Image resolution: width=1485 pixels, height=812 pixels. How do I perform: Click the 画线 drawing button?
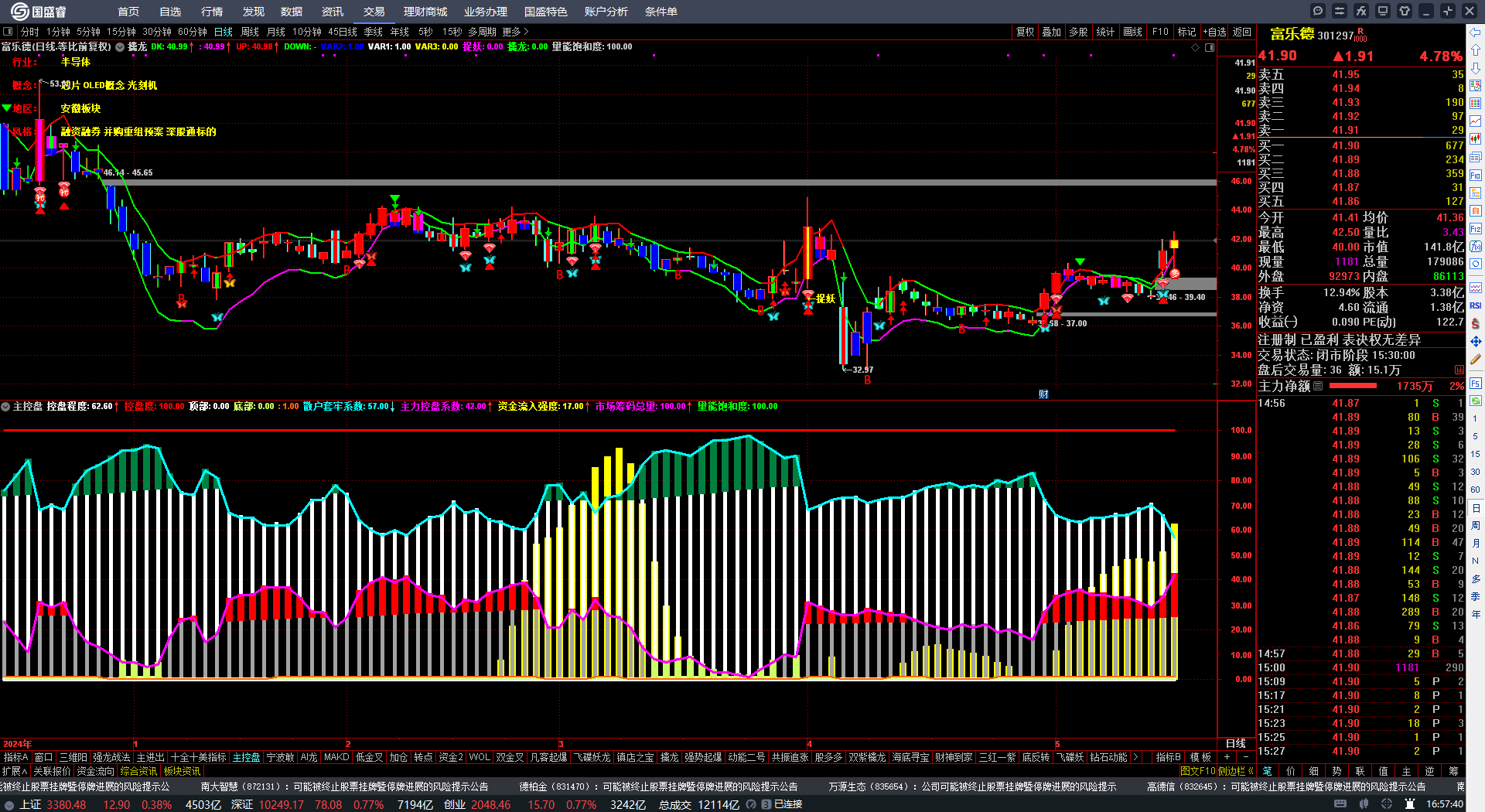coord(1133,32)
